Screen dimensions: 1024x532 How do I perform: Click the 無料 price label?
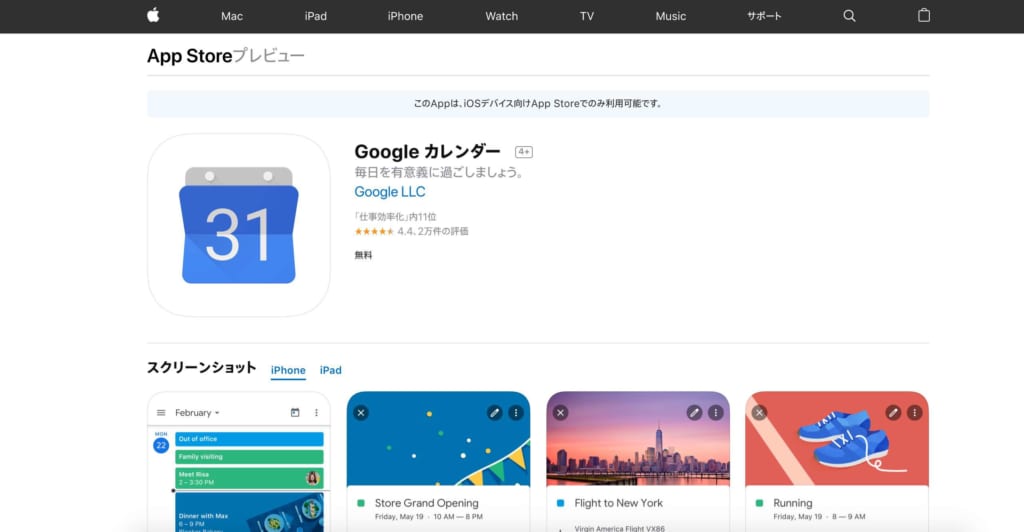coord(363,255)
